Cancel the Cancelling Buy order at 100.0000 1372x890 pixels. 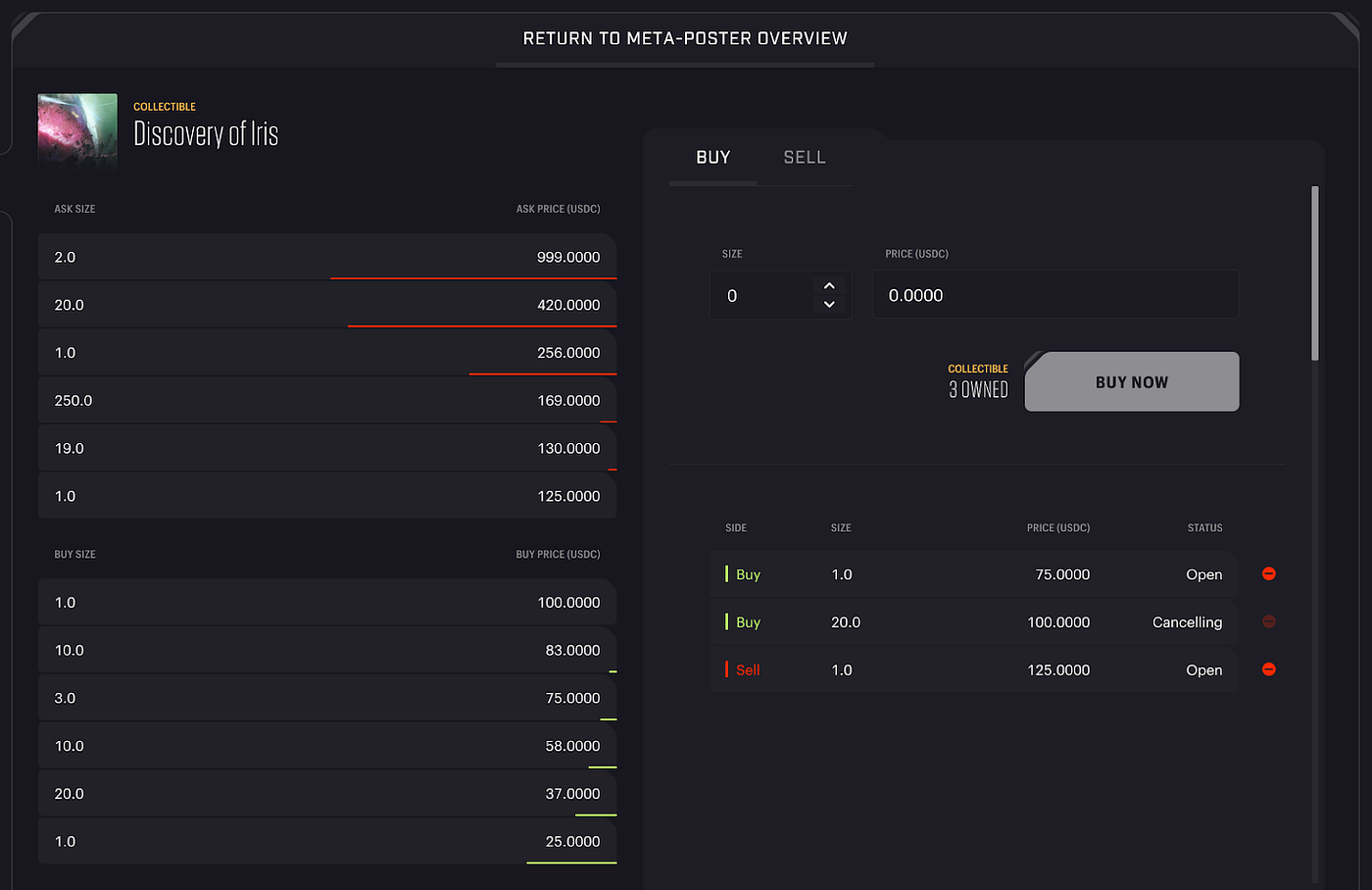point(1268,621)
